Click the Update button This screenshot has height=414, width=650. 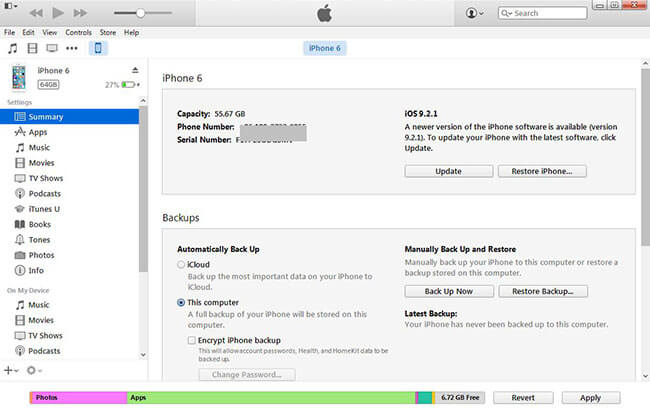(449, 171)
